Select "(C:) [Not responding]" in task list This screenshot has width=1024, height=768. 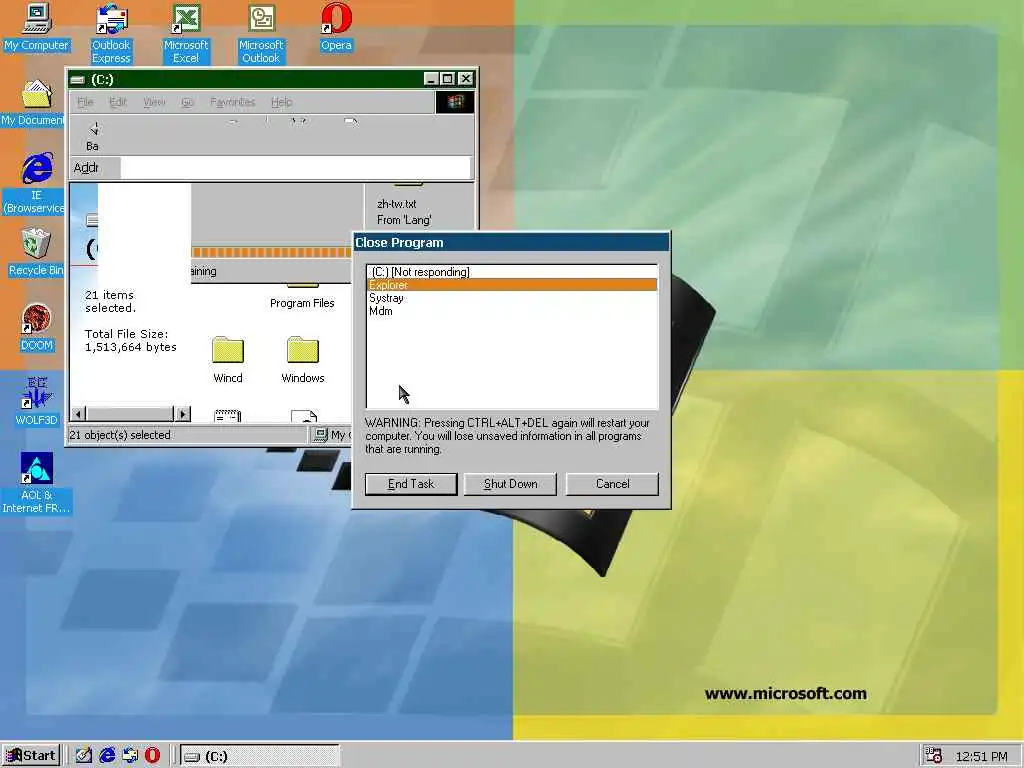(512, 272)
